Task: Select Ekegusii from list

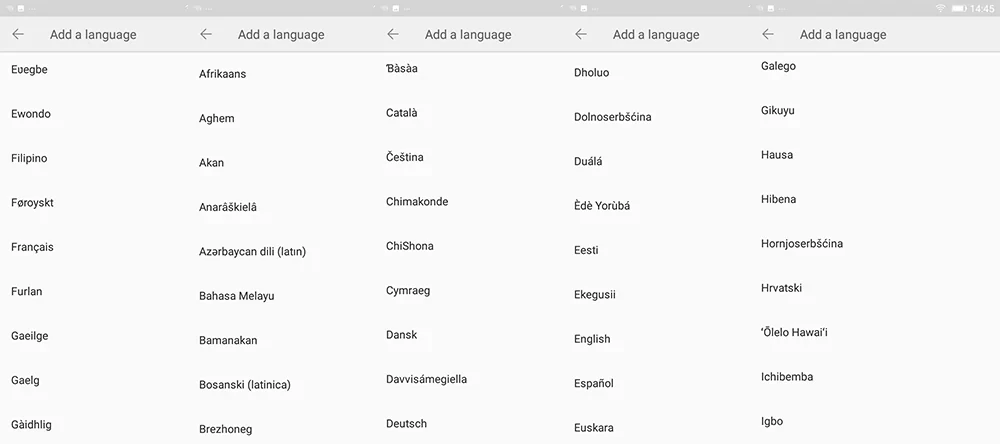Action: click(595, 295)
